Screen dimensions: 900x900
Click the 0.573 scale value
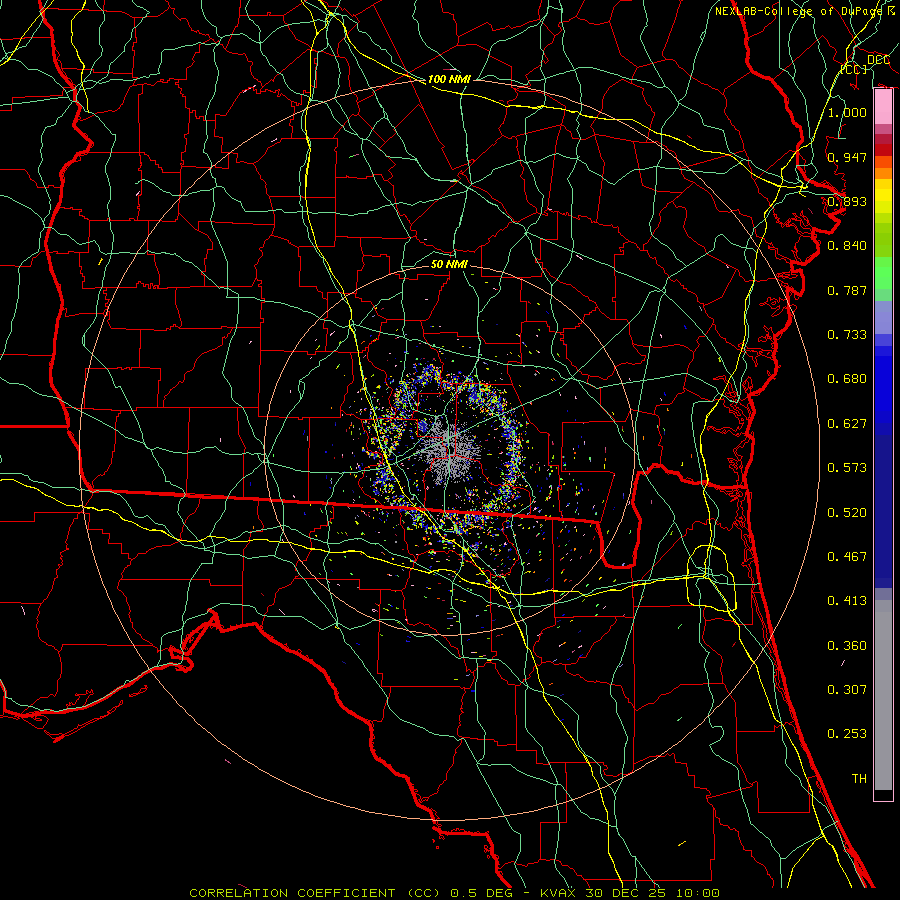point(847,468)
